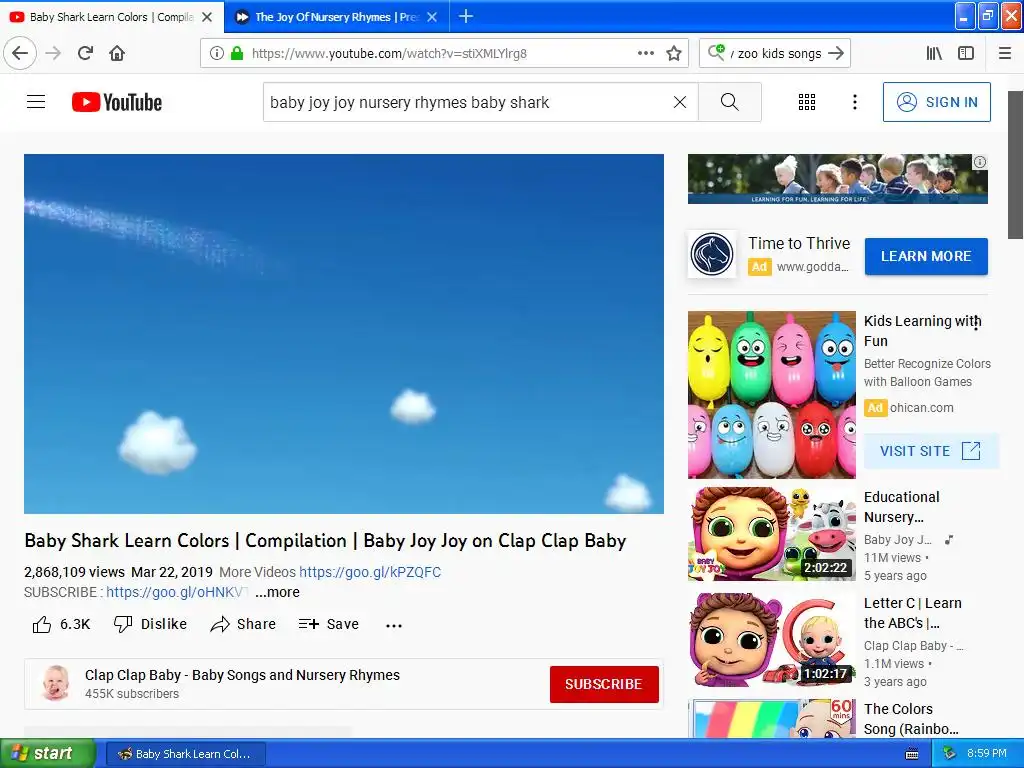Close The Joy Of Nursery Rhymes tab
1024x768 pixels.
(432, 17)
